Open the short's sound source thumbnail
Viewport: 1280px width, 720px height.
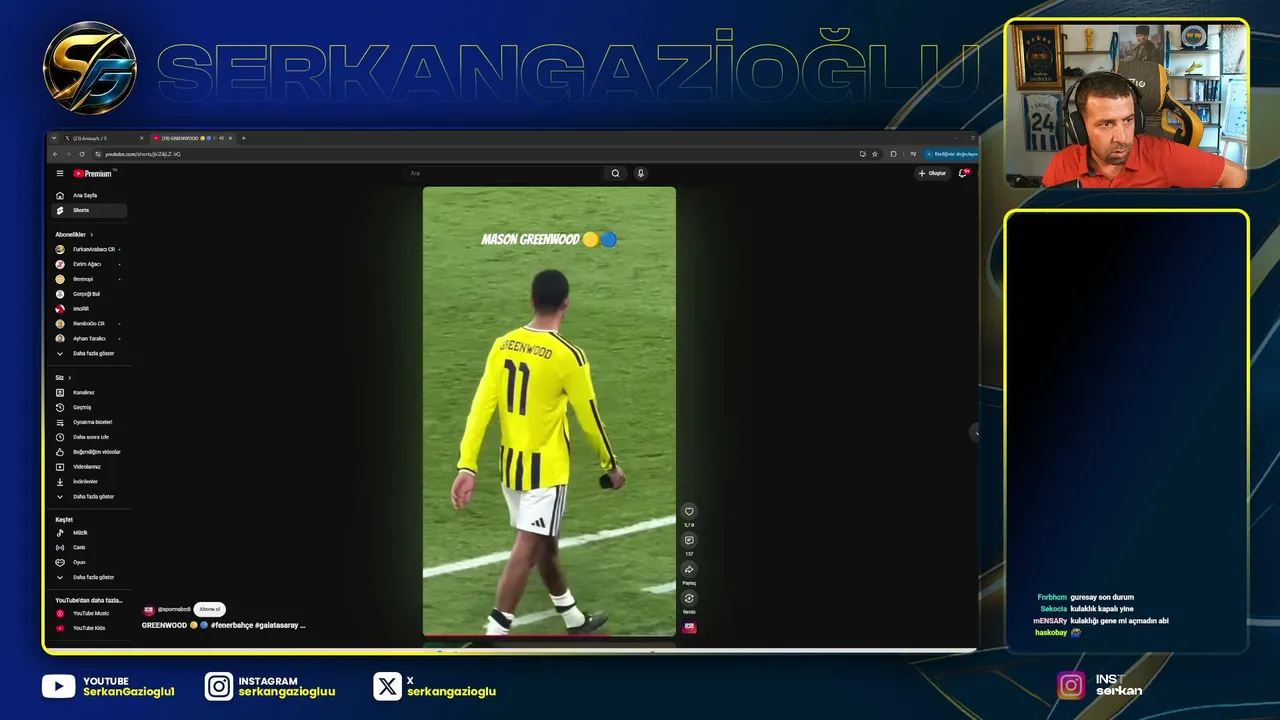click(689, 627)
